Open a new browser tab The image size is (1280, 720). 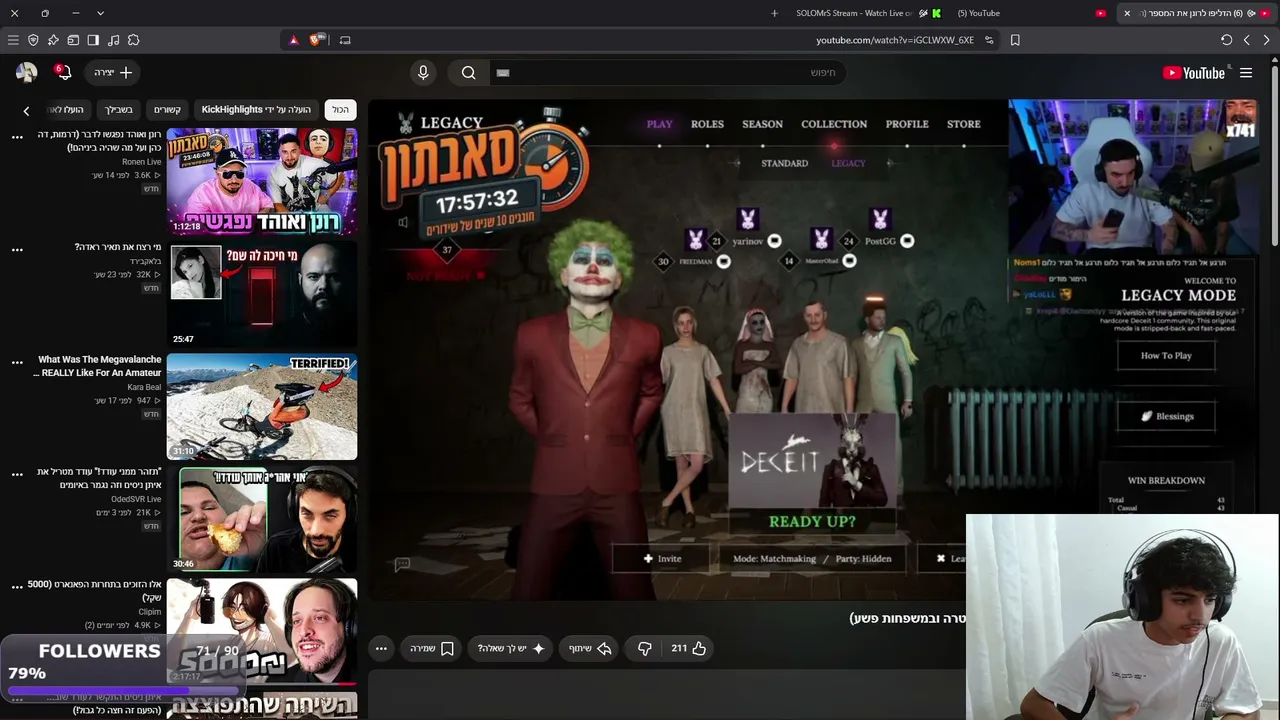[774, 13]
